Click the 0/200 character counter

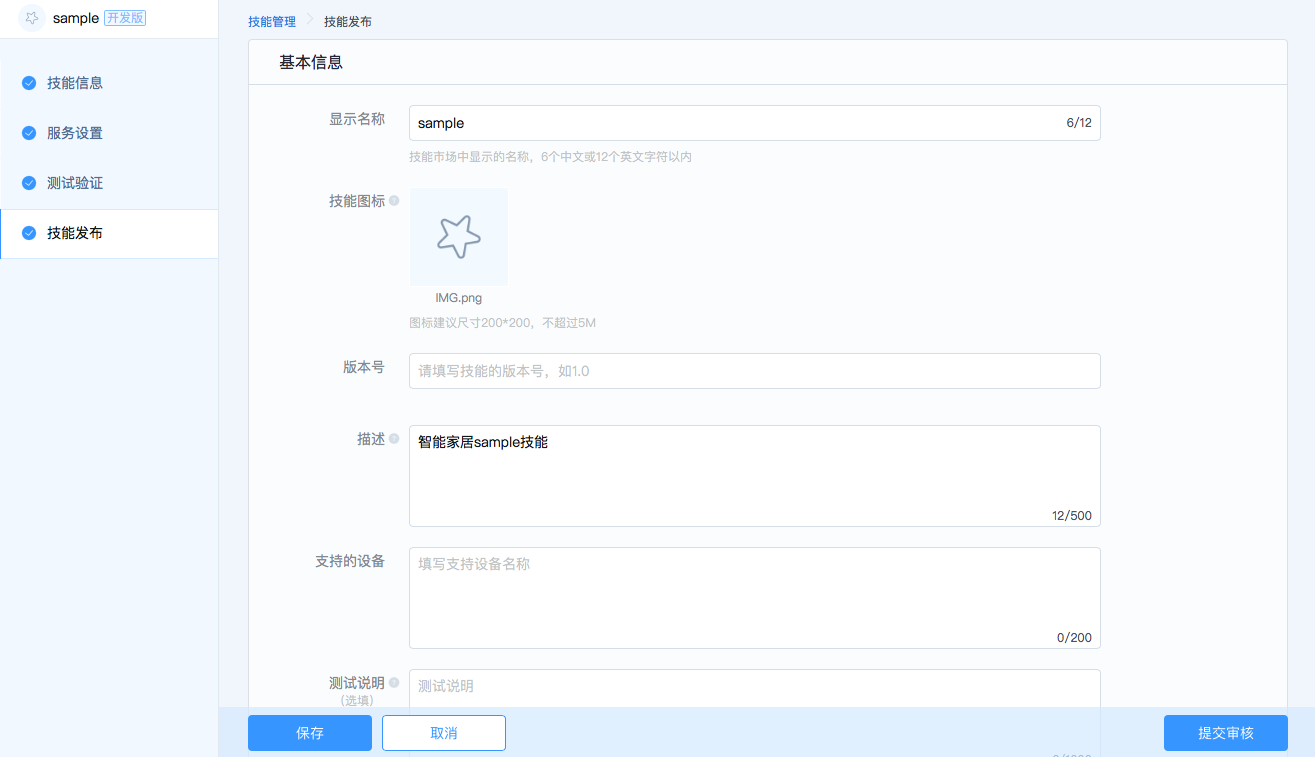tap(1074, 638)
